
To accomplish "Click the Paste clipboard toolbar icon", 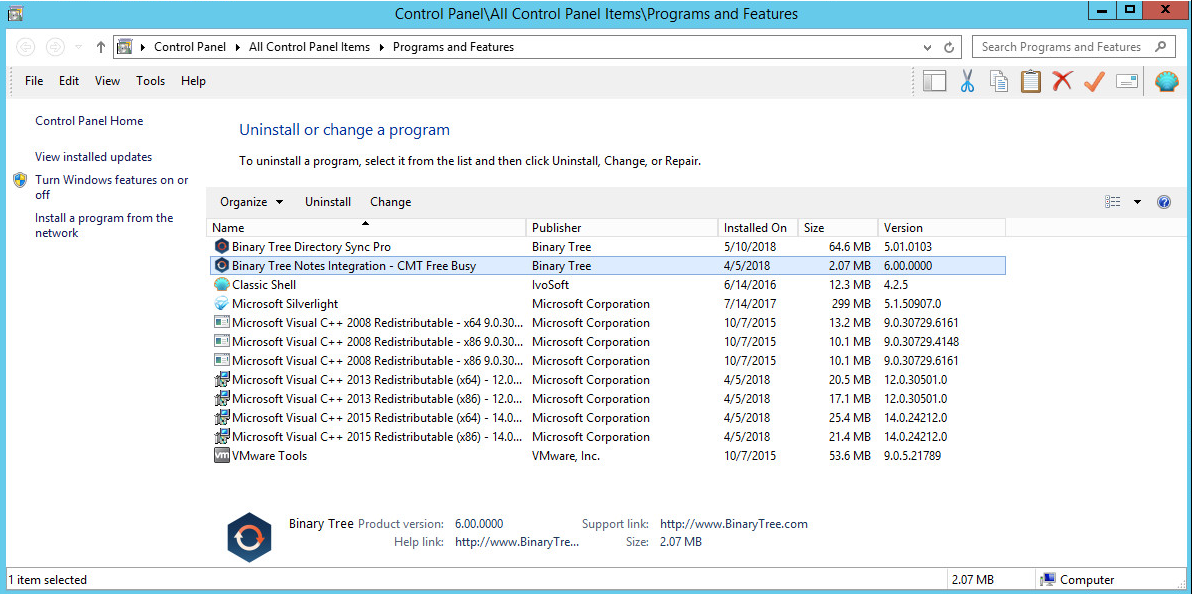I will [x=1031, y=82].
